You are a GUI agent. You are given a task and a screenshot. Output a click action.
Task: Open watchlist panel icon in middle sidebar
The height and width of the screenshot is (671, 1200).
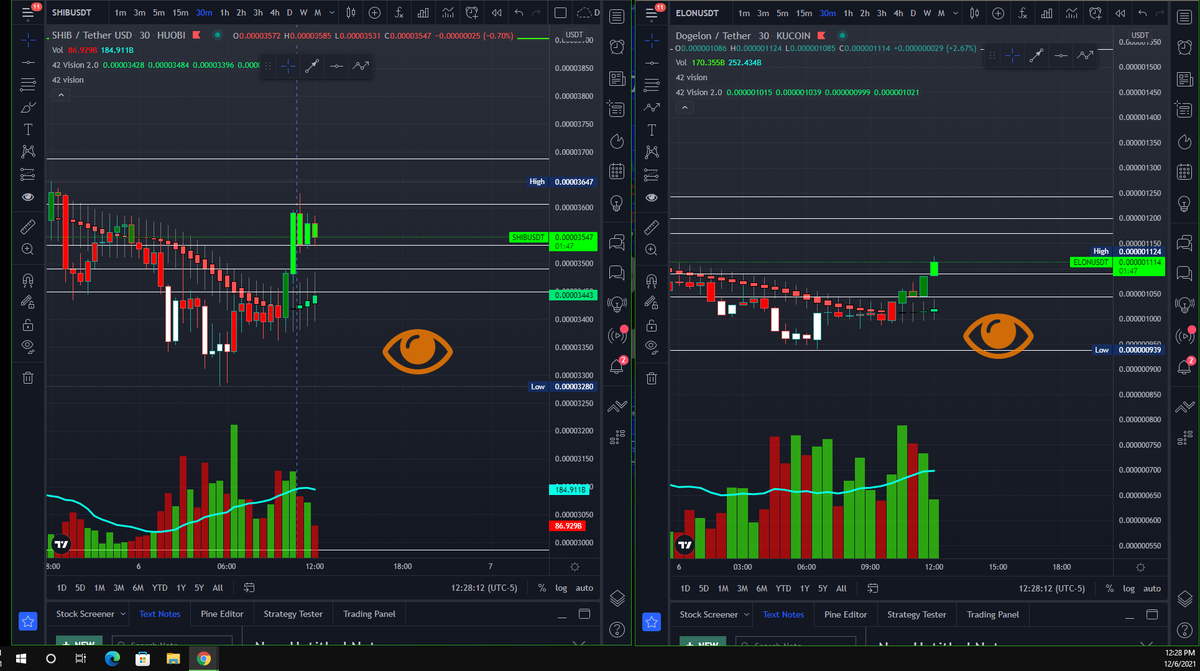point(617,17)
